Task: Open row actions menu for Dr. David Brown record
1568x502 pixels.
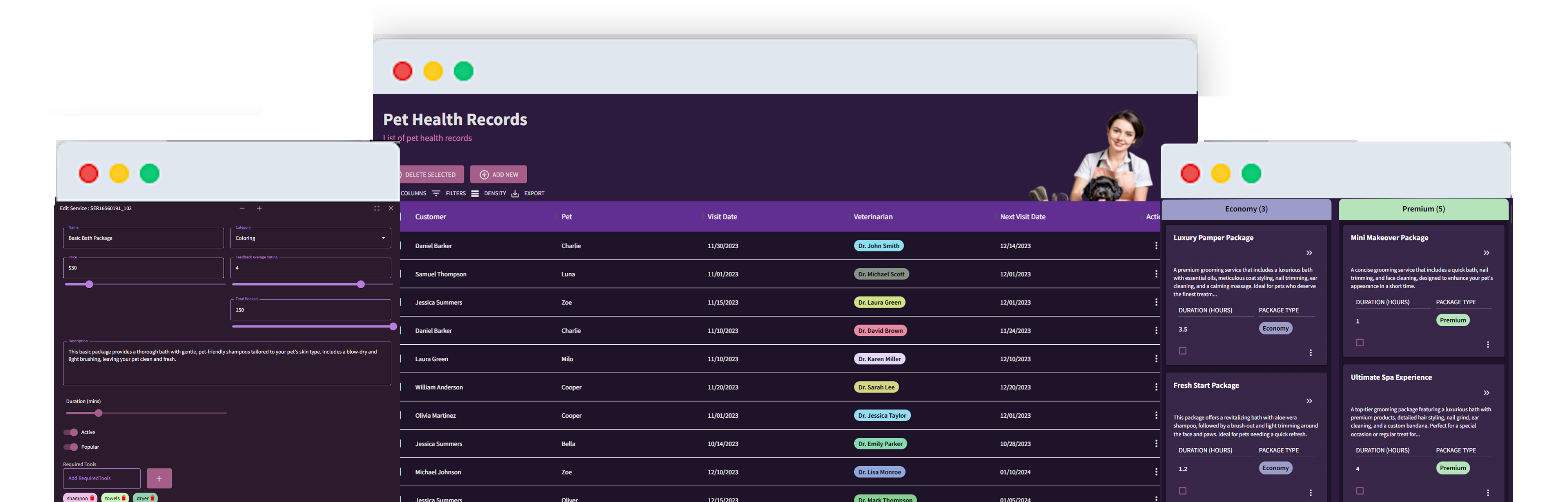Action: [x=1156, y=330]
